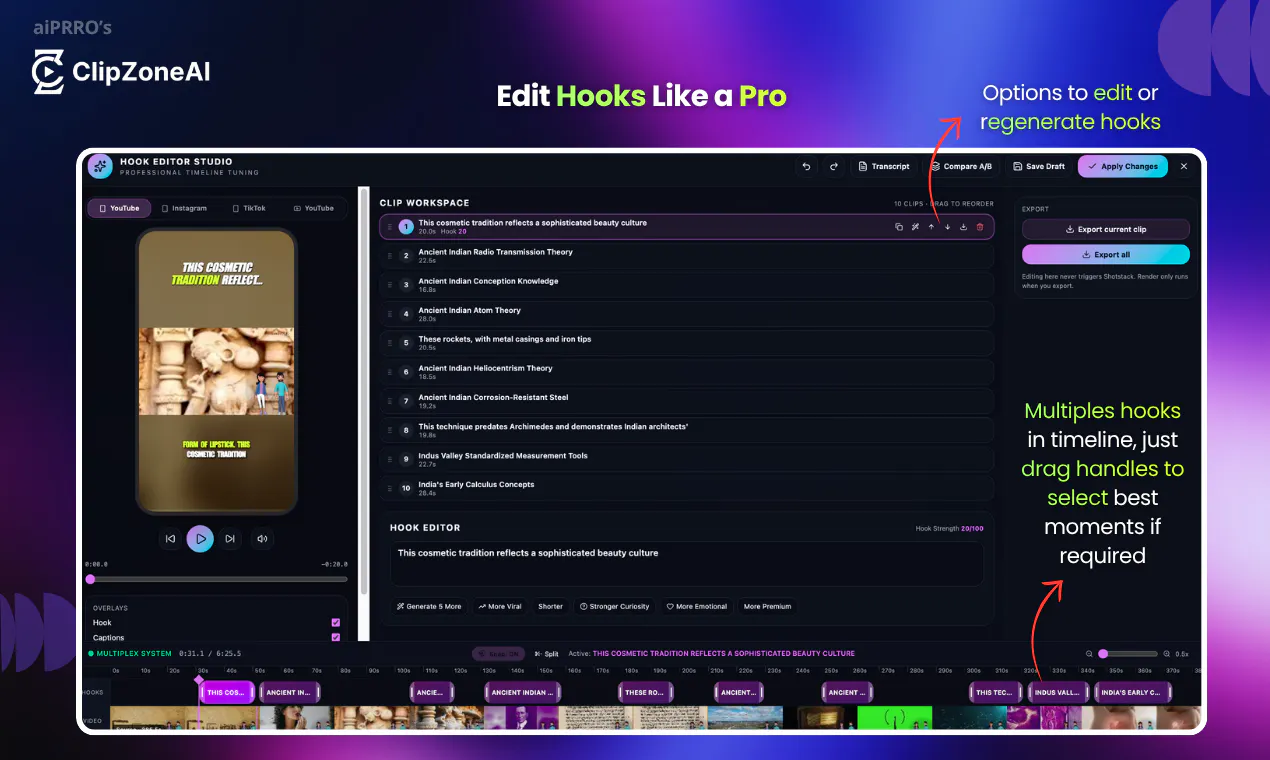This screenshot has height=760, width=1270.
Task: Download clip 1 using row download icon
Action: pyautogui.click(x=963, y=227)
